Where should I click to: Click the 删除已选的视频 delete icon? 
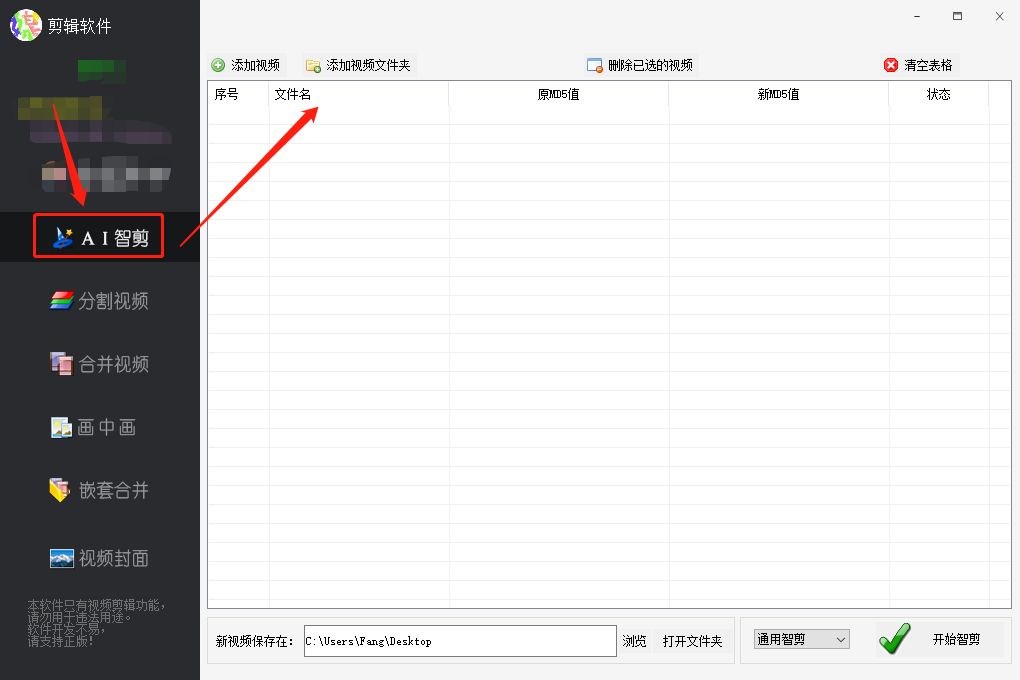tap(596, 64)
